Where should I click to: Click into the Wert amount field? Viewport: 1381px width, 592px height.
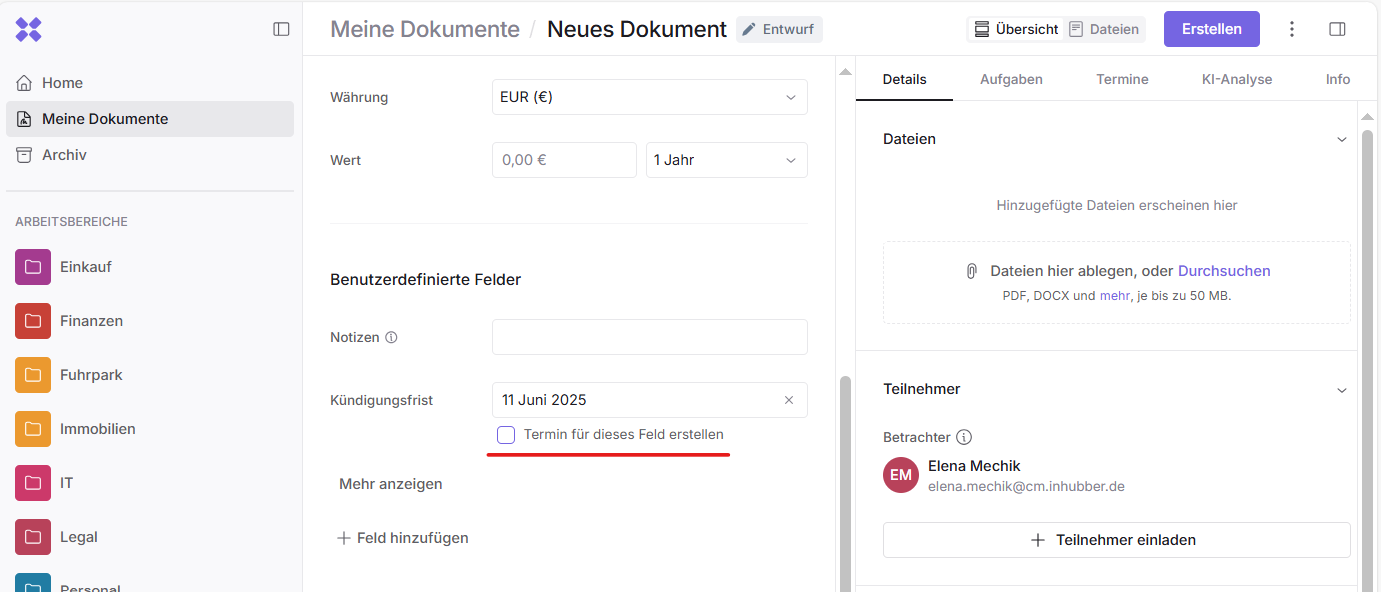[564, 160]
